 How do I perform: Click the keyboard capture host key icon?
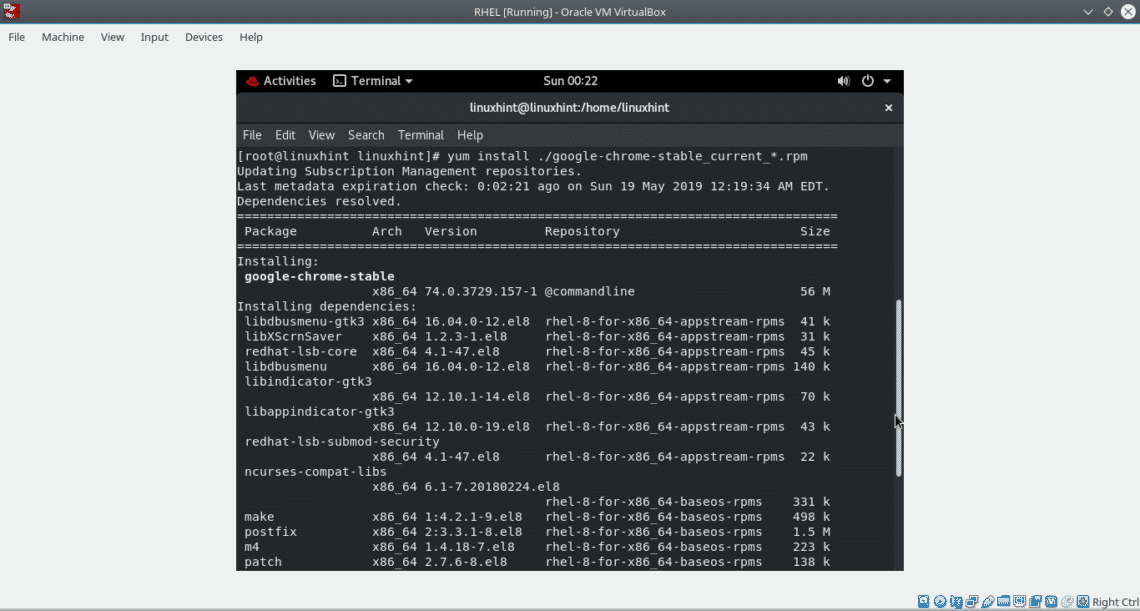coord(1083,602)
